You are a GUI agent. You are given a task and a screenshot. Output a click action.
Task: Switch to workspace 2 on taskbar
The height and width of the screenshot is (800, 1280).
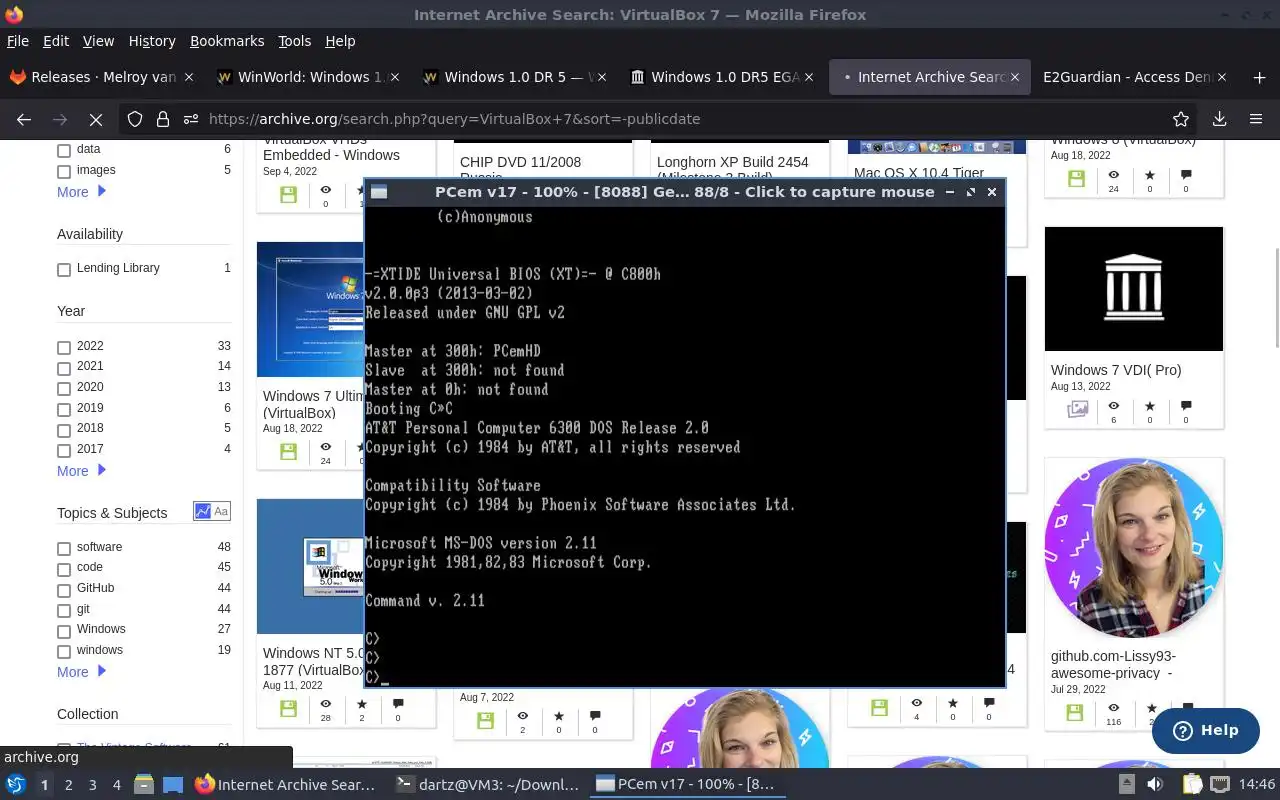pyautogui.click(x=68, y=785)
